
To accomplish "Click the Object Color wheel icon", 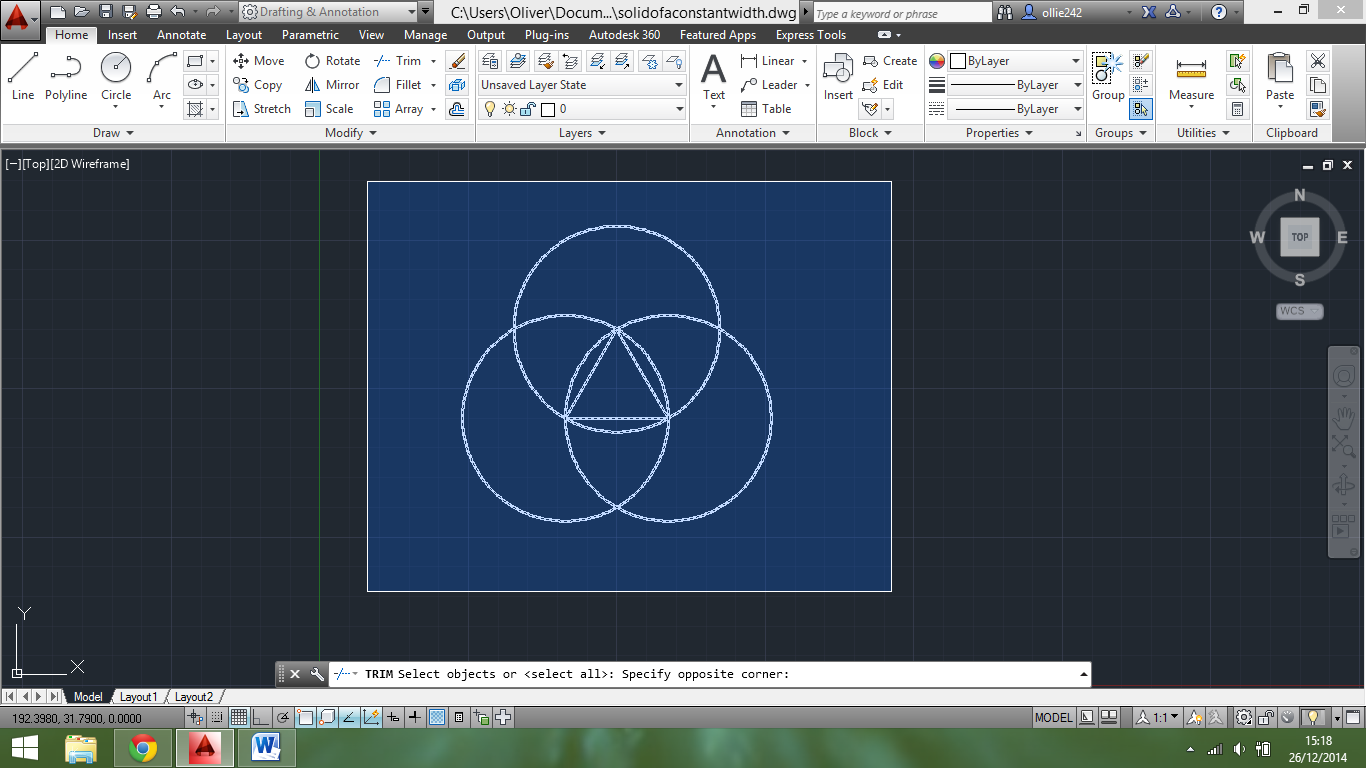I will tap(937, 61).
